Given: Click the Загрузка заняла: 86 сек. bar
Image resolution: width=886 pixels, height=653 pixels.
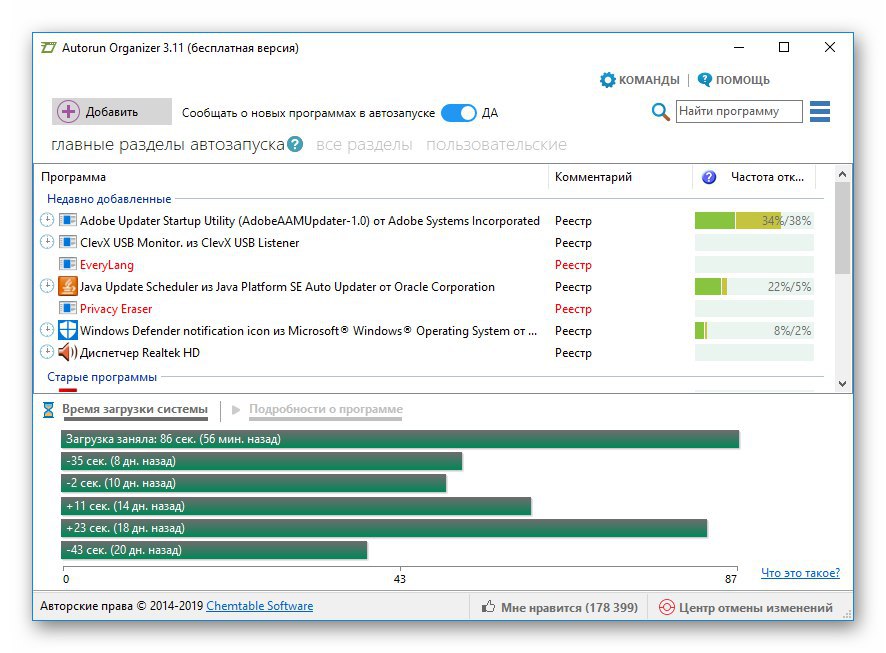Looking at the screenshot, I should 400,439.
